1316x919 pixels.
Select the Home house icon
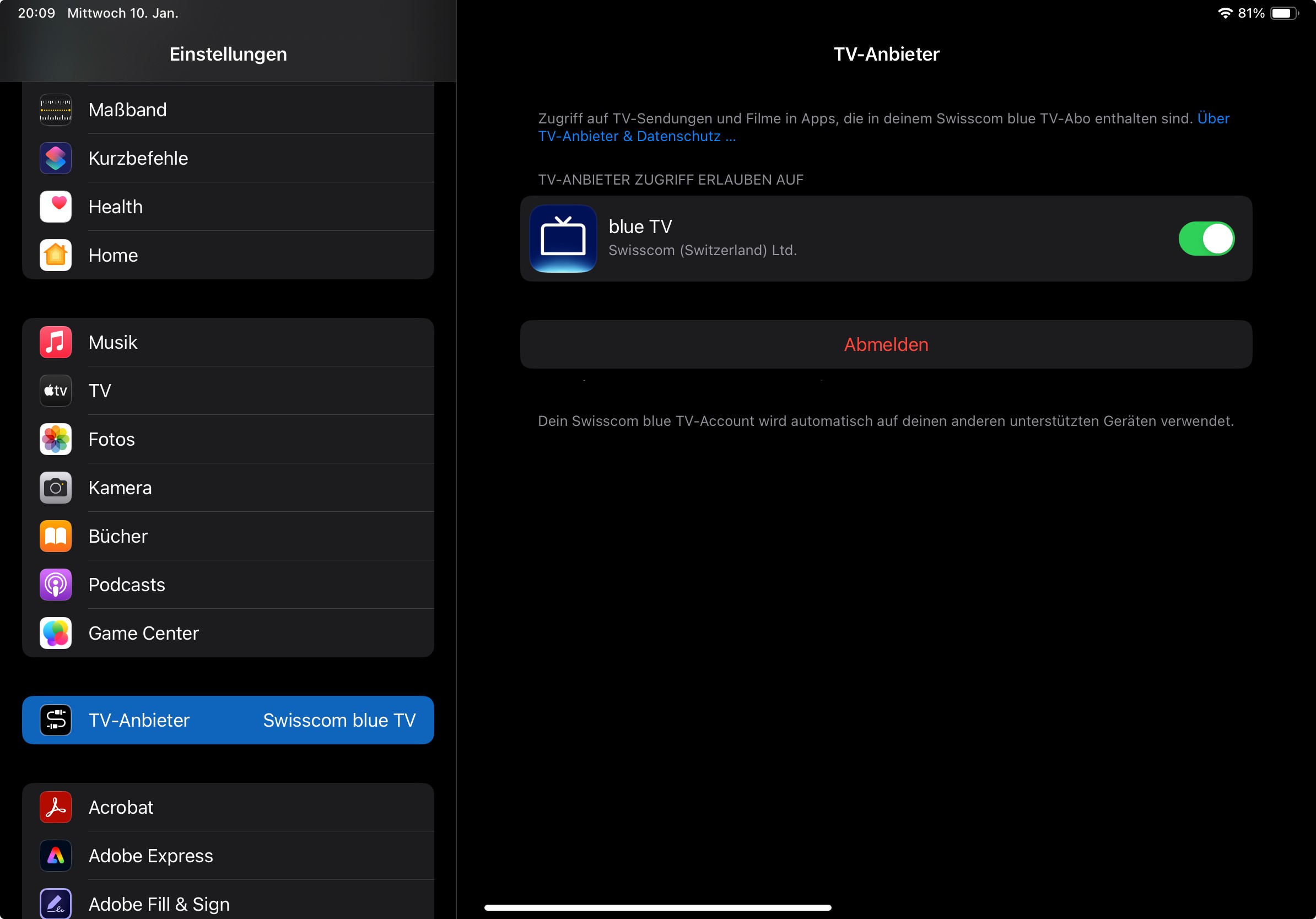(56, 255)
